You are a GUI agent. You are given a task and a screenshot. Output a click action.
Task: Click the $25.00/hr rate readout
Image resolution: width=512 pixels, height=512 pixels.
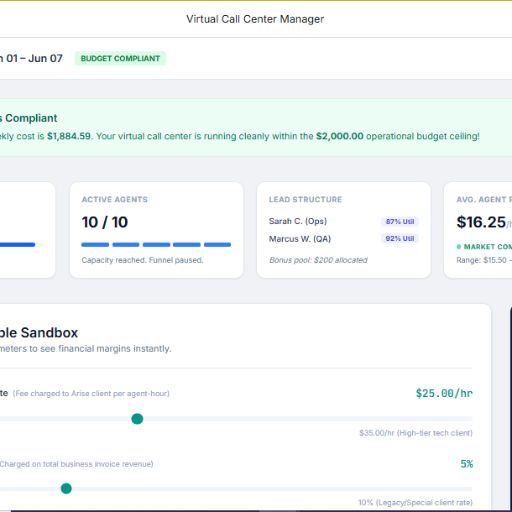pyautogui.click(x=444, y=393)
